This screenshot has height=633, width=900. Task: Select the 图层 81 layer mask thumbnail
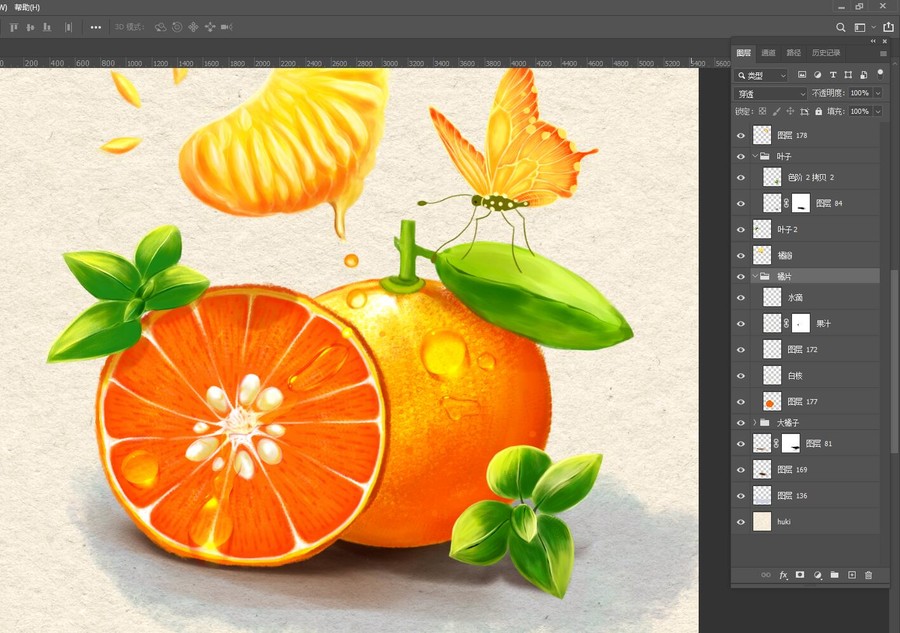pyautogui.click(x=791, y=443)
